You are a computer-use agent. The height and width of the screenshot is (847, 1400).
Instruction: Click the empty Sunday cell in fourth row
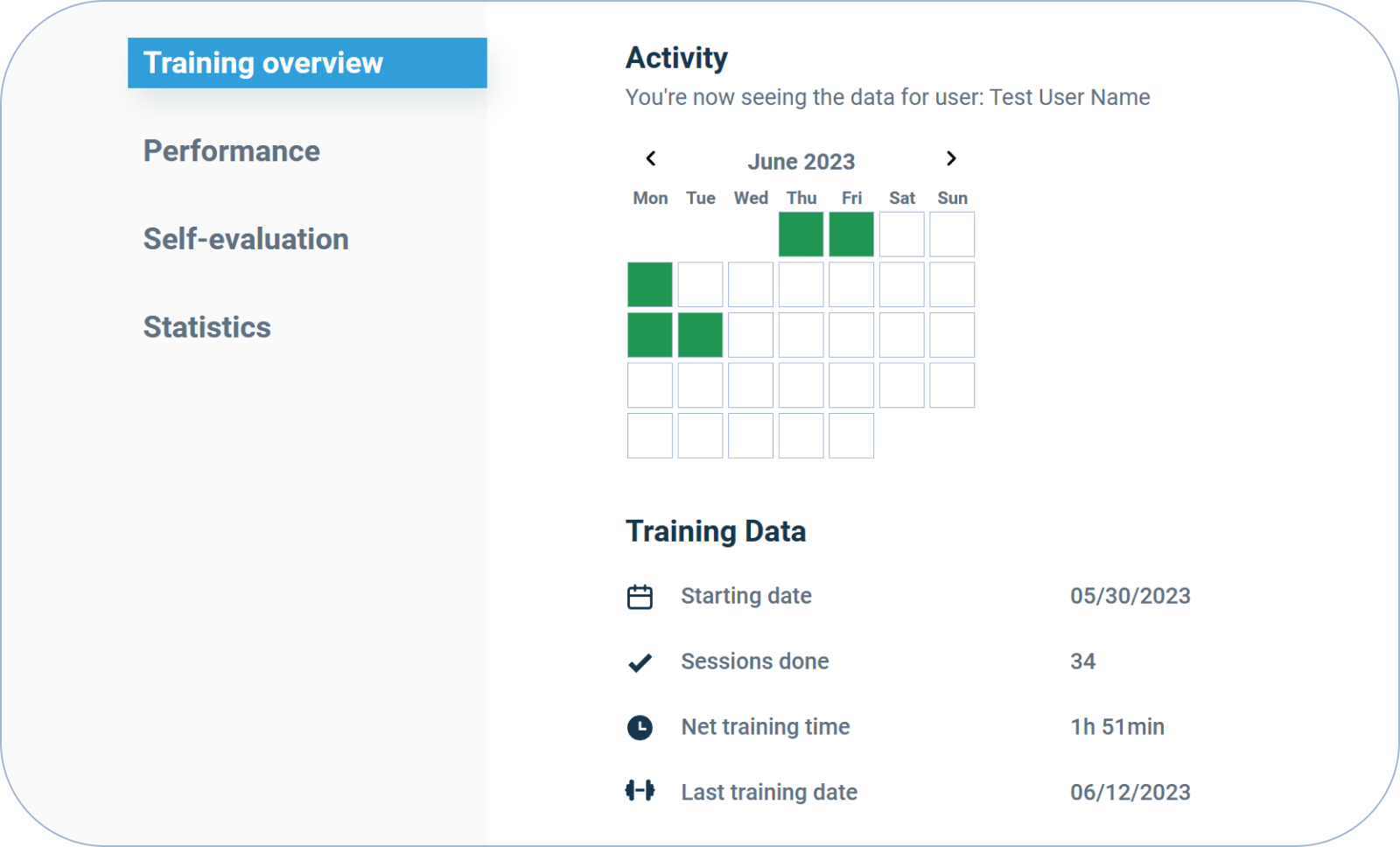(x=952, y=386)
